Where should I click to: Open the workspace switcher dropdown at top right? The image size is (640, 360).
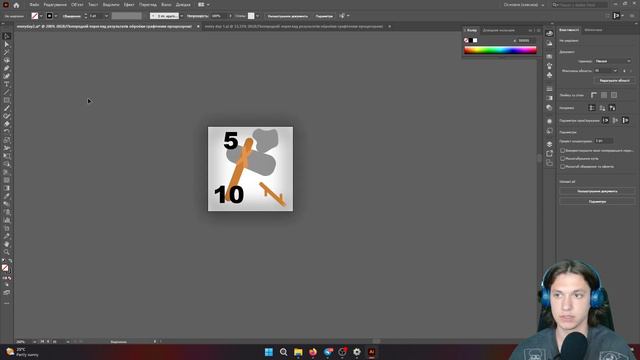[x=524, y=5]
